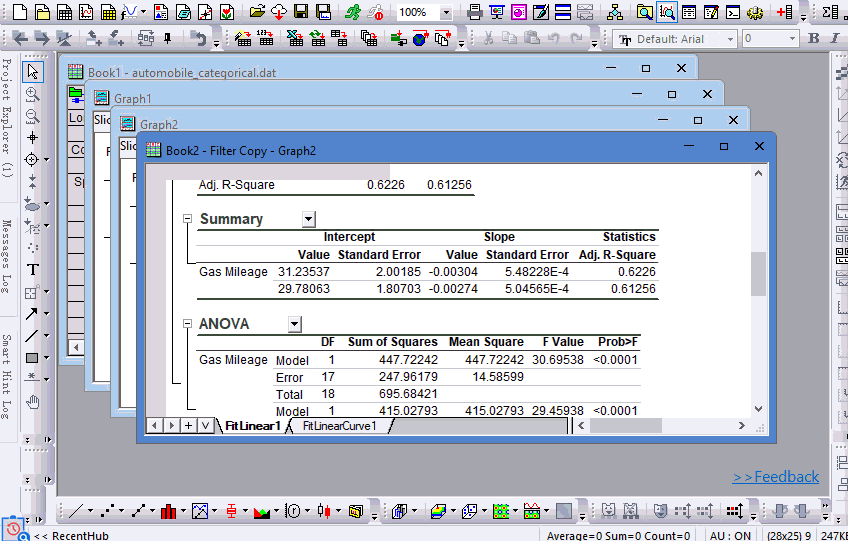Select the Pointer tool in the left toolbar
This screenshot has height=541, width=848.
coord(33,72)
